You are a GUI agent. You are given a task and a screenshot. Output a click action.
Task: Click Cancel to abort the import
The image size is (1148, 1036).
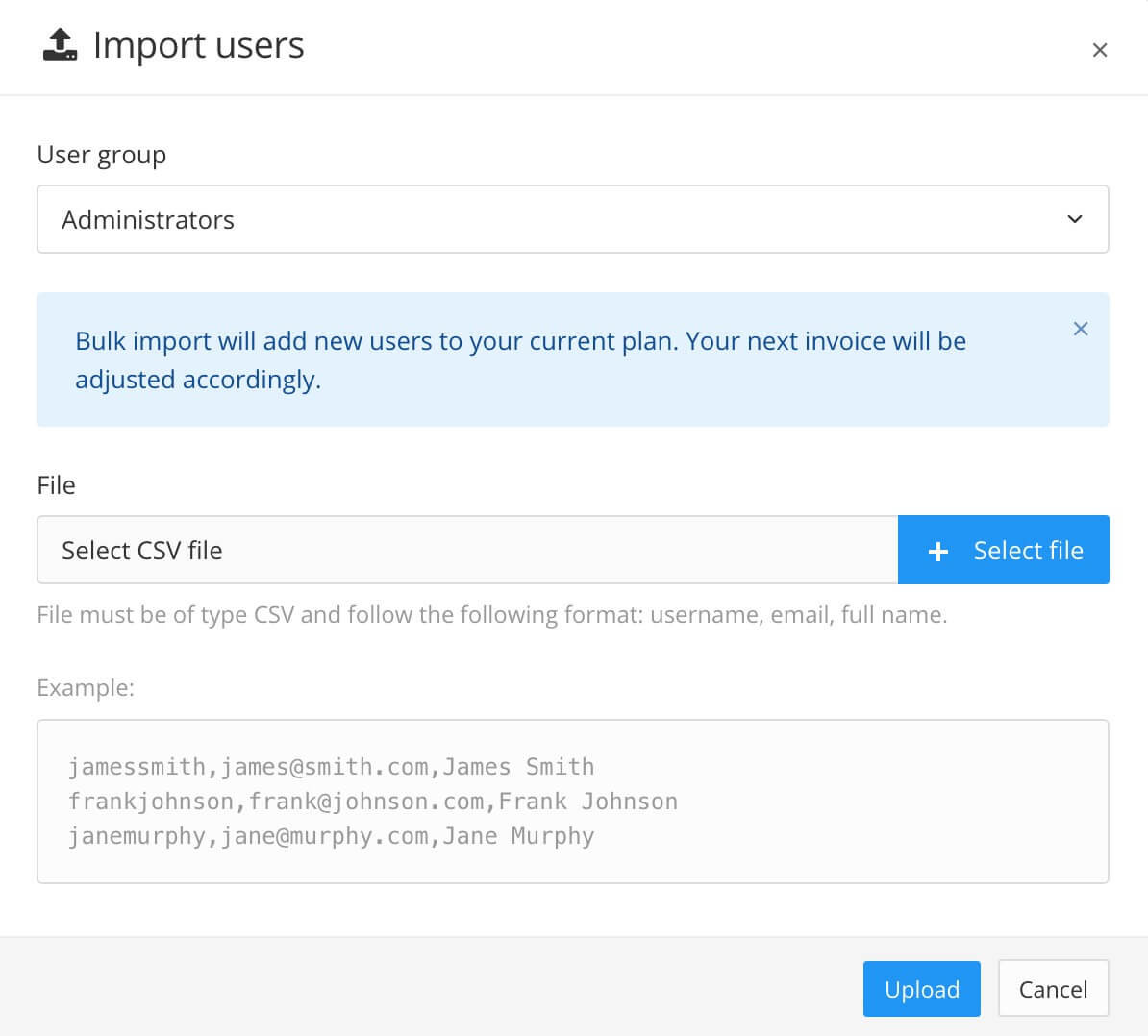coord(1053,988)
